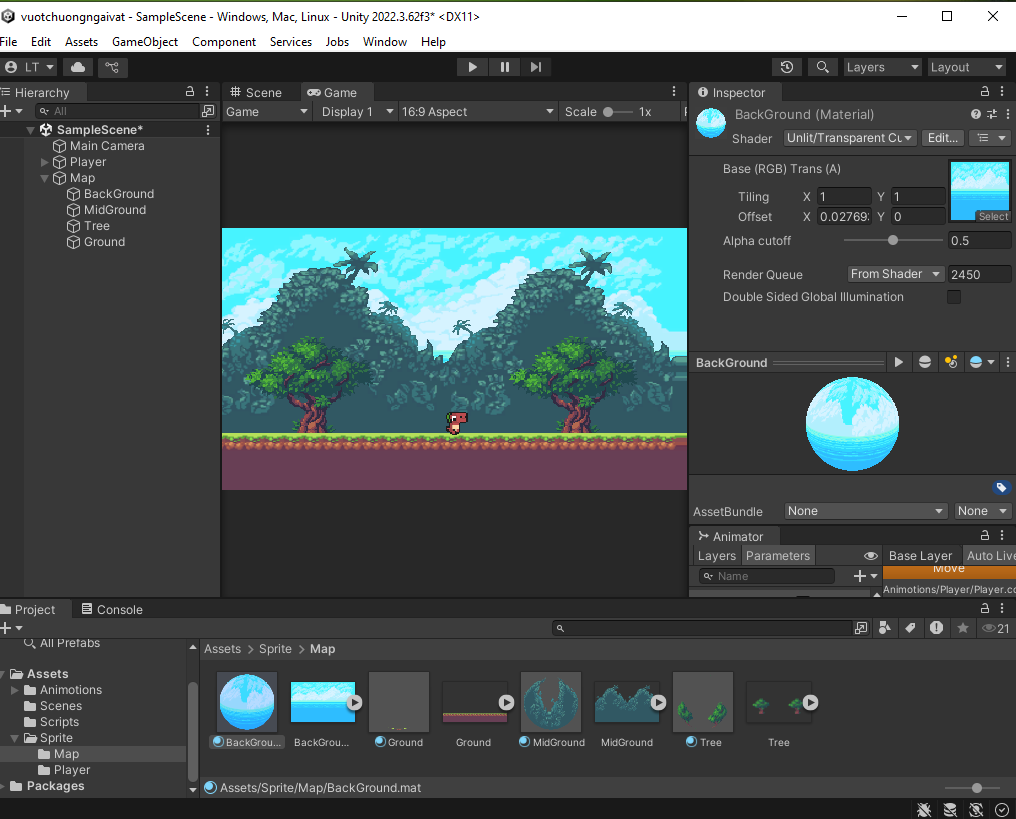1016x819 pixels.
Task: Click the Play button in the toolbar
Action: 472,67
